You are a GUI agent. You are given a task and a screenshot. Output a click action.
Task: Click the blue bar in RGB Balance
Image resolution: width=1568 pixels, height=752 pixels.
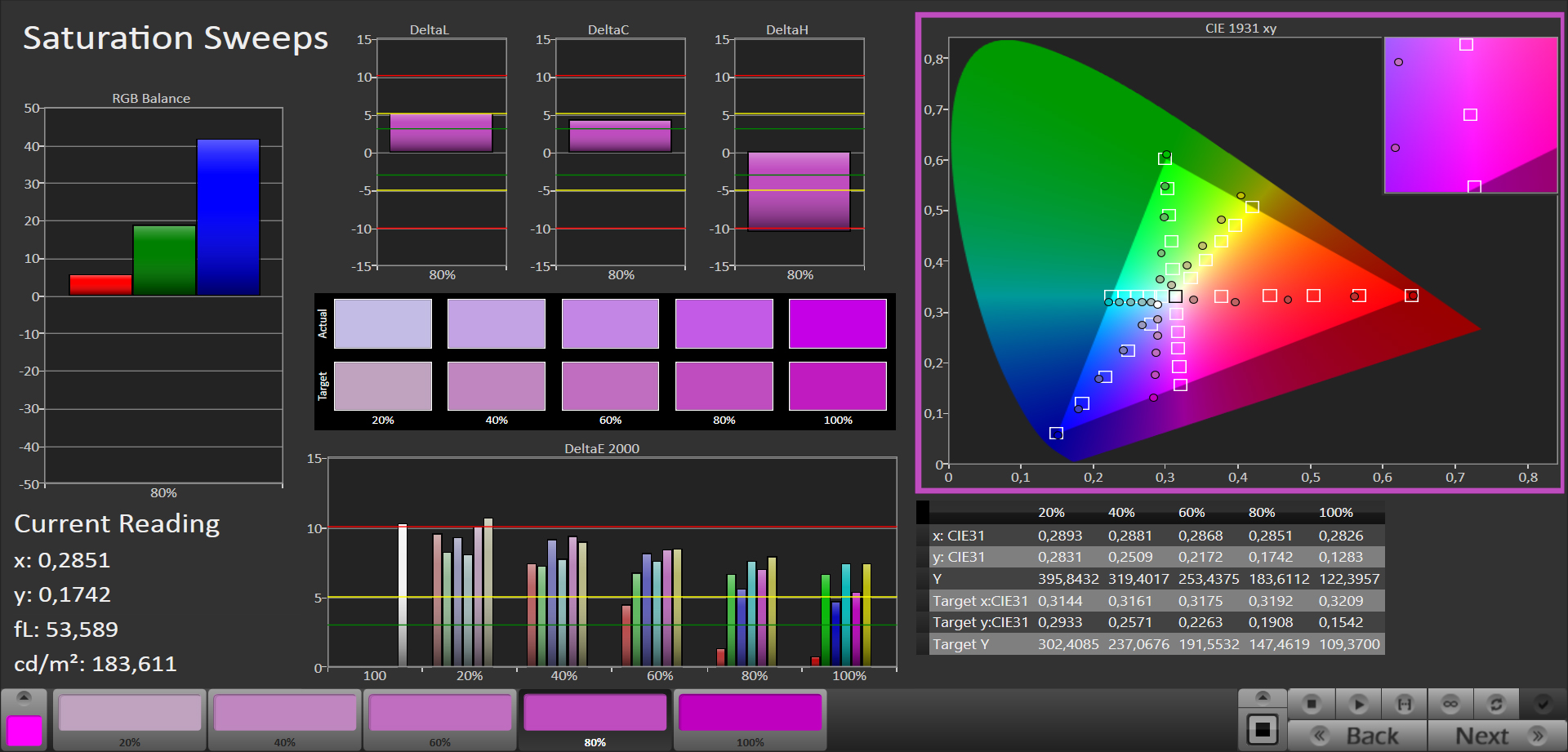228,217
